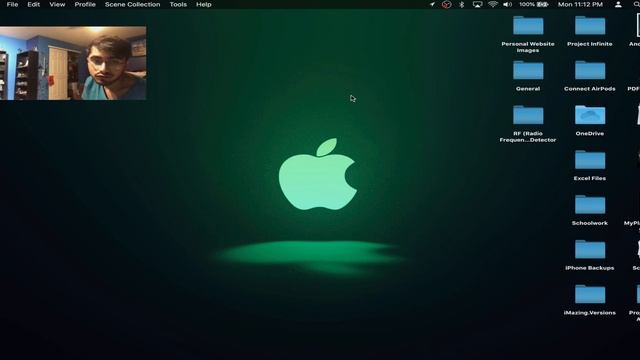
Task: Open the user account icon in menu bar
Action: [x=618, y=4]
